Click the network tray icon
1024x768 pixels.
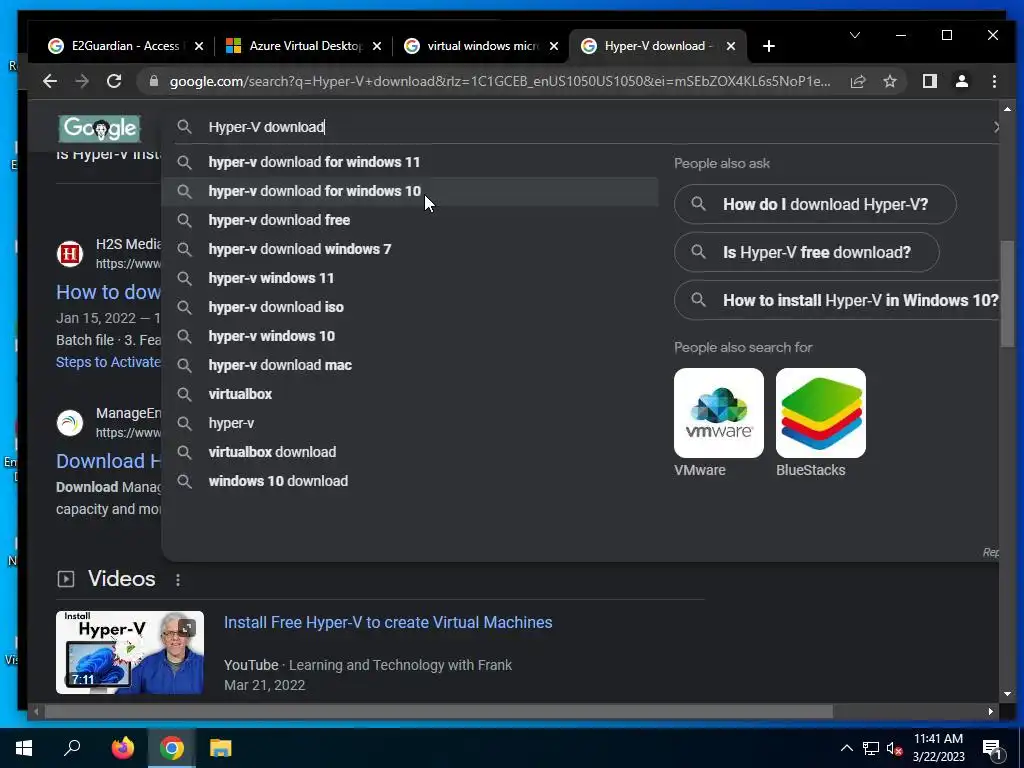coord(871,748)
